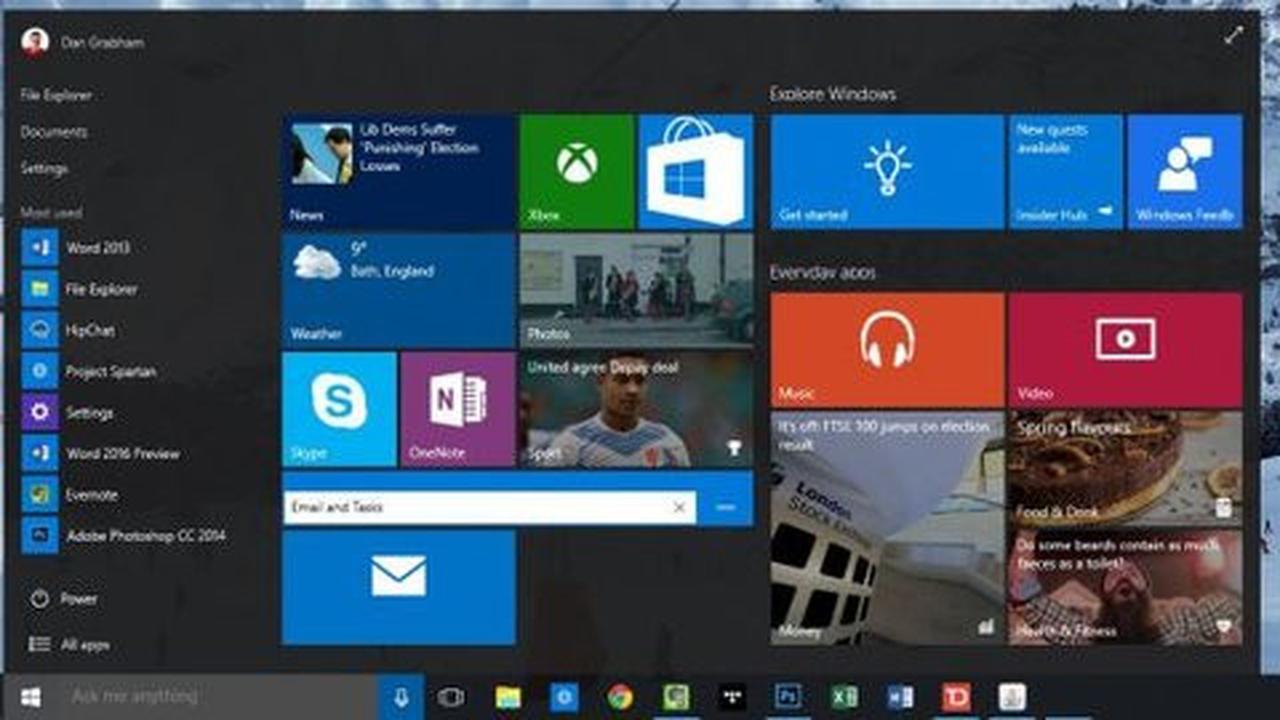Click the Explore Windows group heading
The height and width of the screenshot is (720, 1280).
[x=833, y=94]
